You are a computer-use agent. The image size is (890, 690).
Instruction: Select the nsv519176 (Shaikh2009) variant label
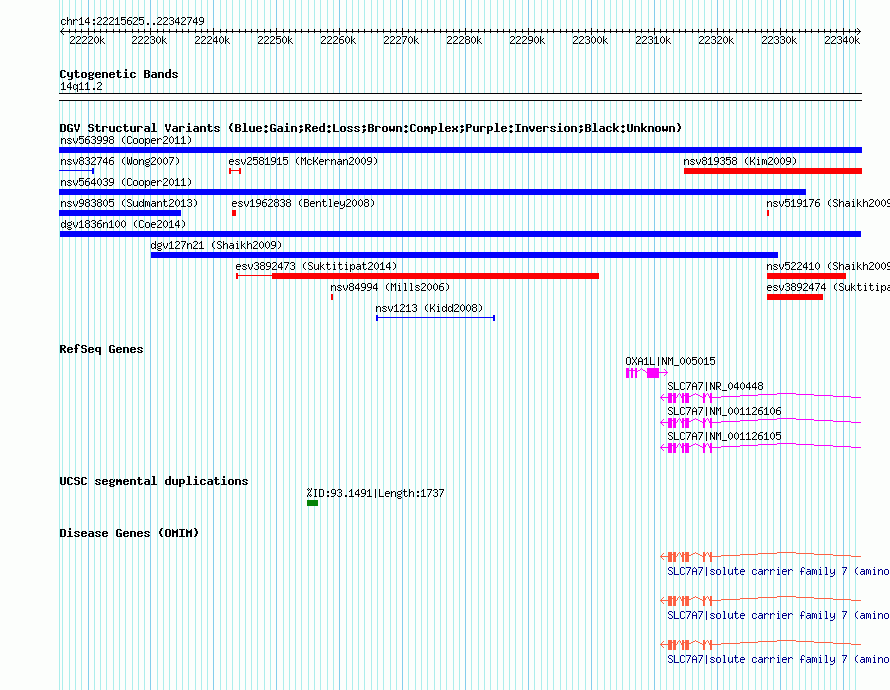coord(828,203)
